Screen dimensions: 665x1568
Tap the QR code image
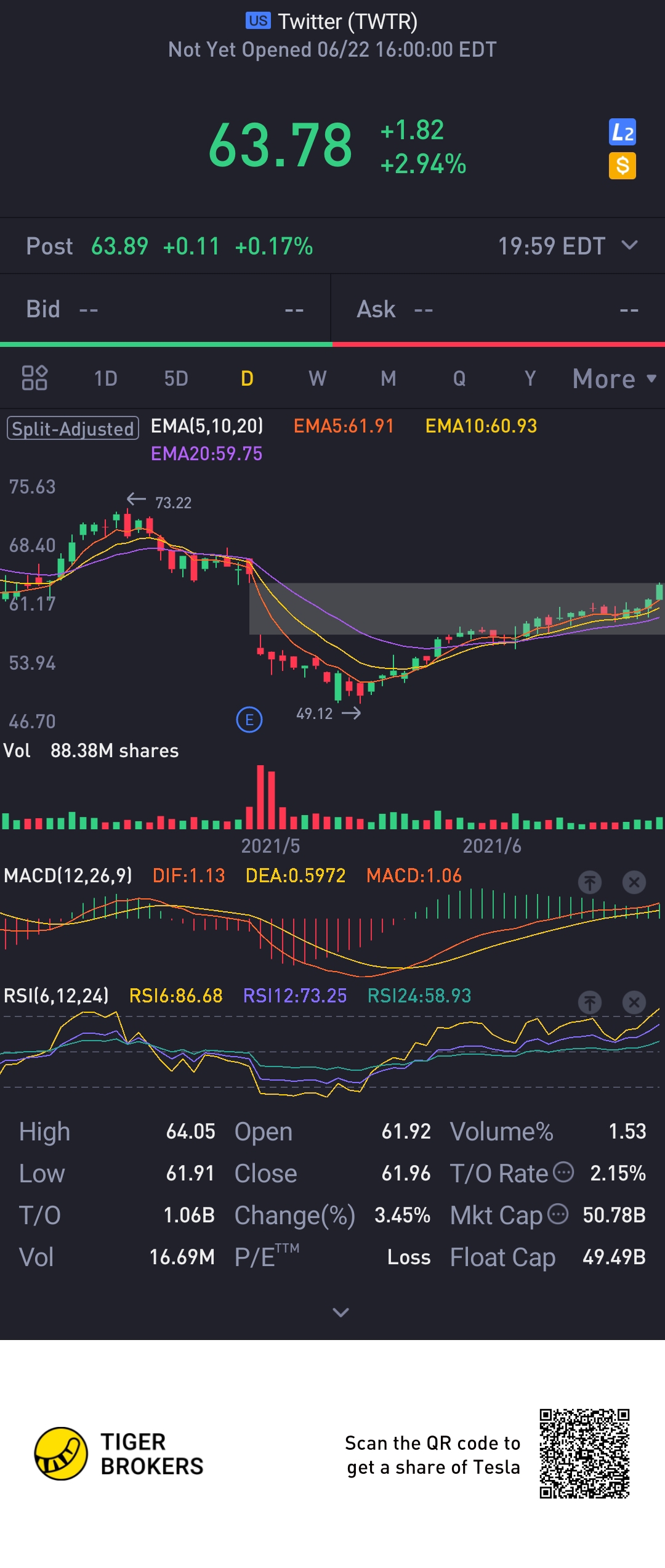click(585, 1453)
